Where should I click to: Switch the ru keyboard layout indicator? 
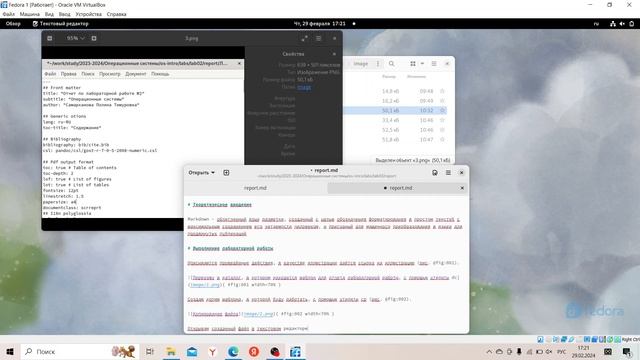[596, 24]
